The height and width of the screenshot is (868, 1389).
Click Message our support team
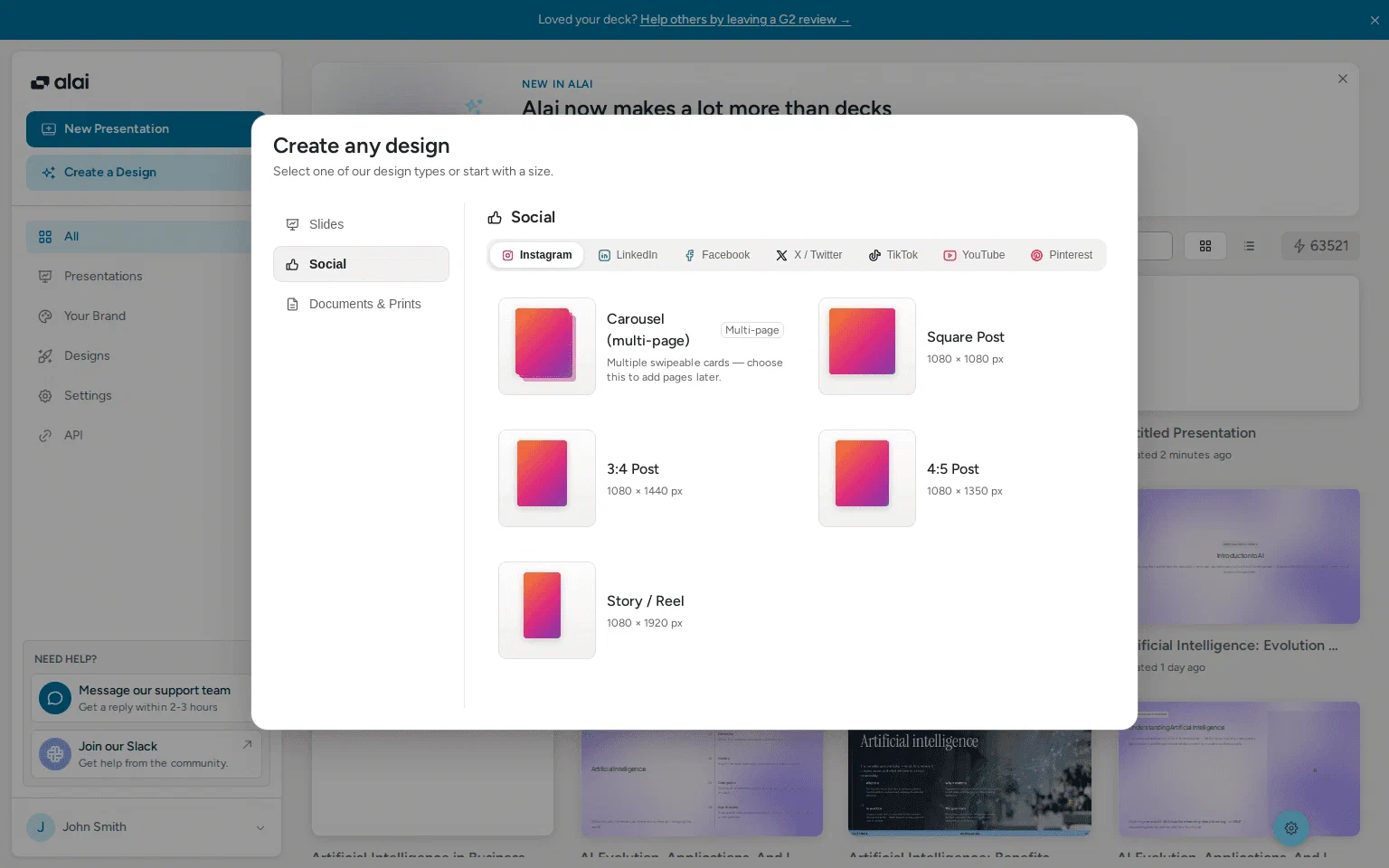pyautogui.click(x=146, y=698)
